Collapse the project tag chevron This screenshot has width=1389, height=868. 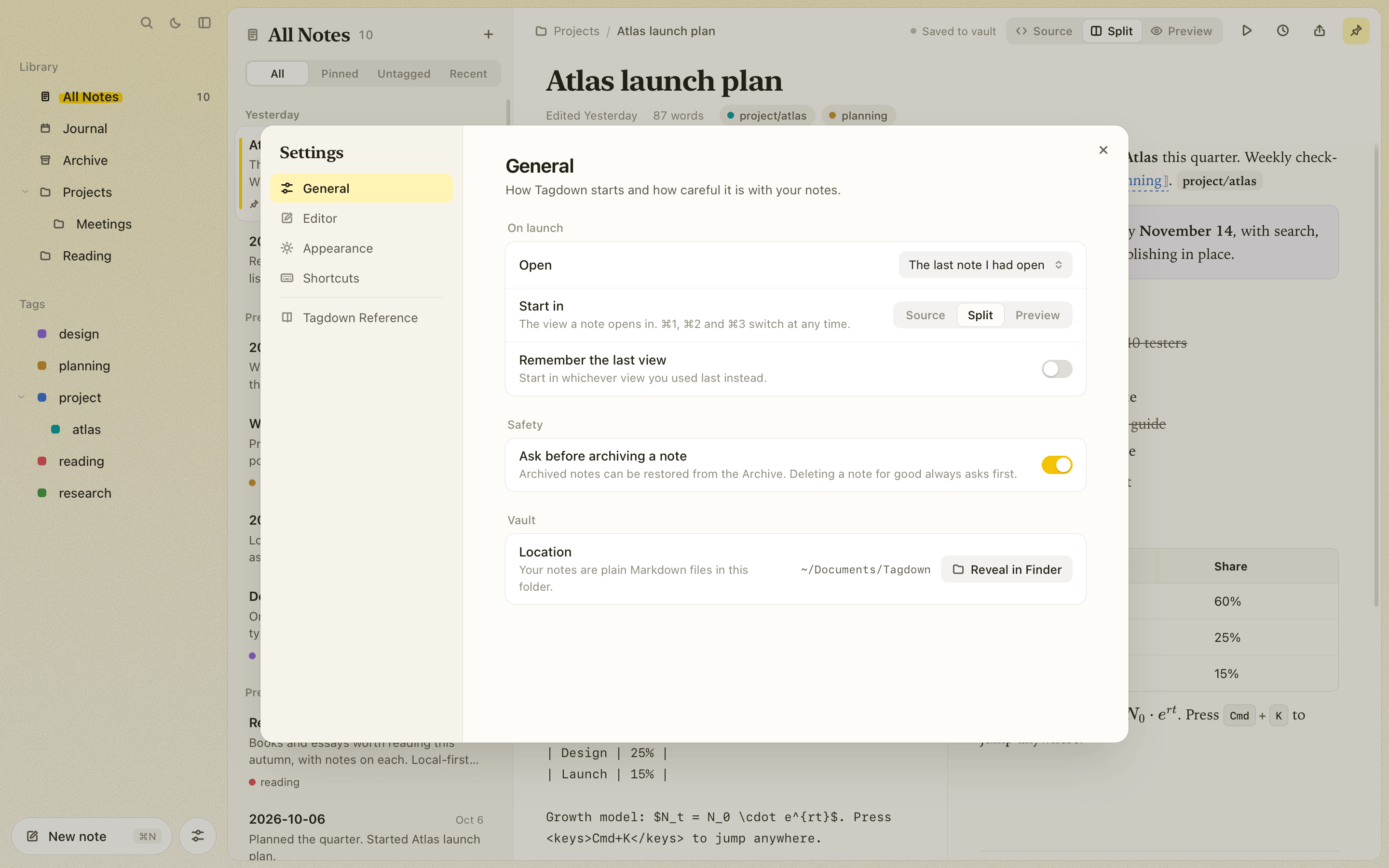pos(21,397)
